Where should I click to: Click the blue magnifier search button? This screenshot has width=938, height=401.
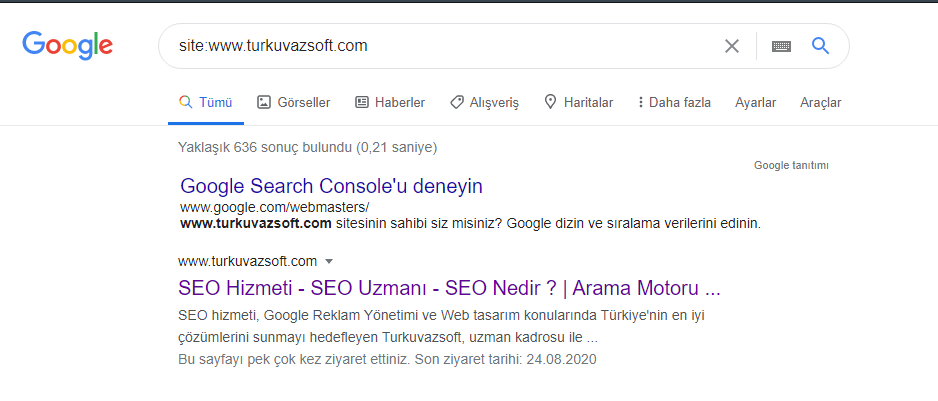pos(820,45)
